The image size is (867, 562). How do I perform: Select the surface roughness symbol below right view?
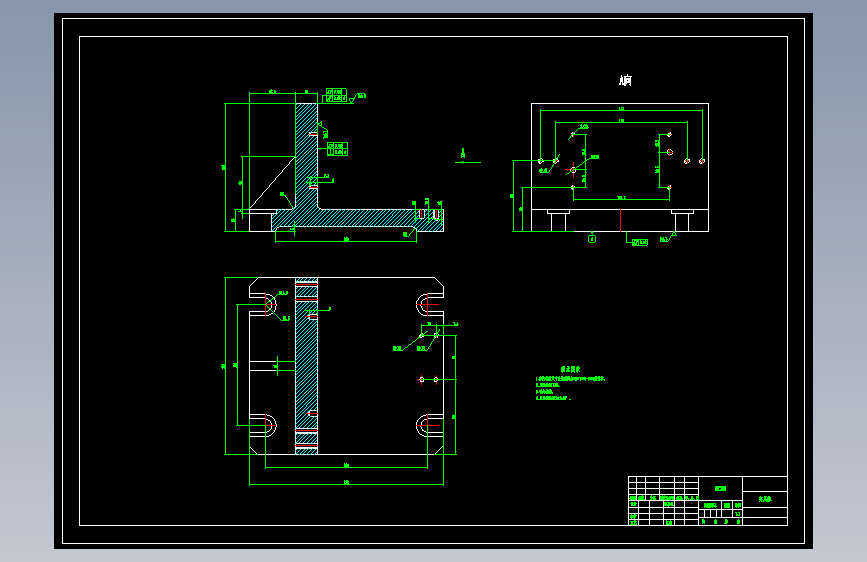(x=668, y=238)
